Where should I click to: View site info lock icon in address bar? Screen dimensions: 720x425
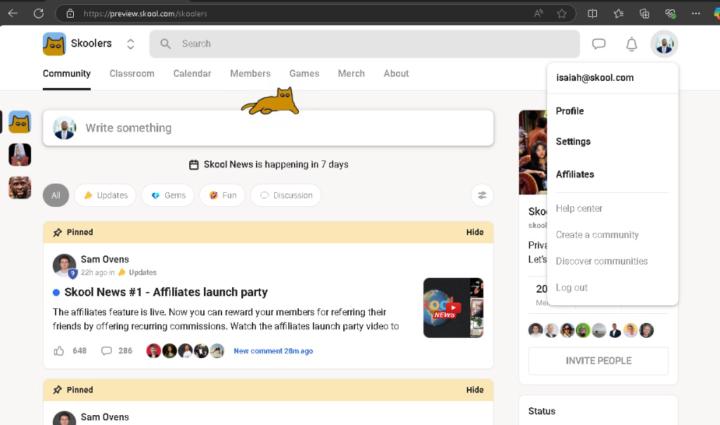[70, 13]
